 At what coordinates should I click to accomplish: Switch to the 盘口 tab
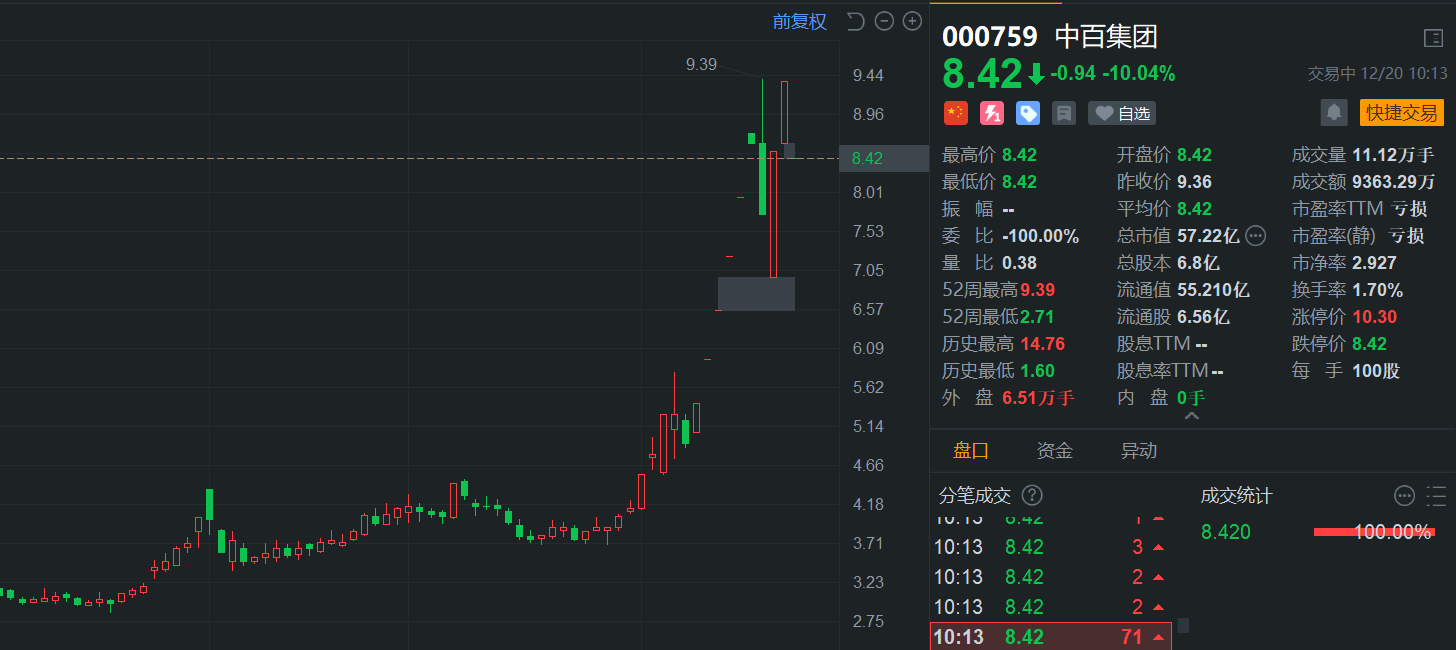[971, 451]
